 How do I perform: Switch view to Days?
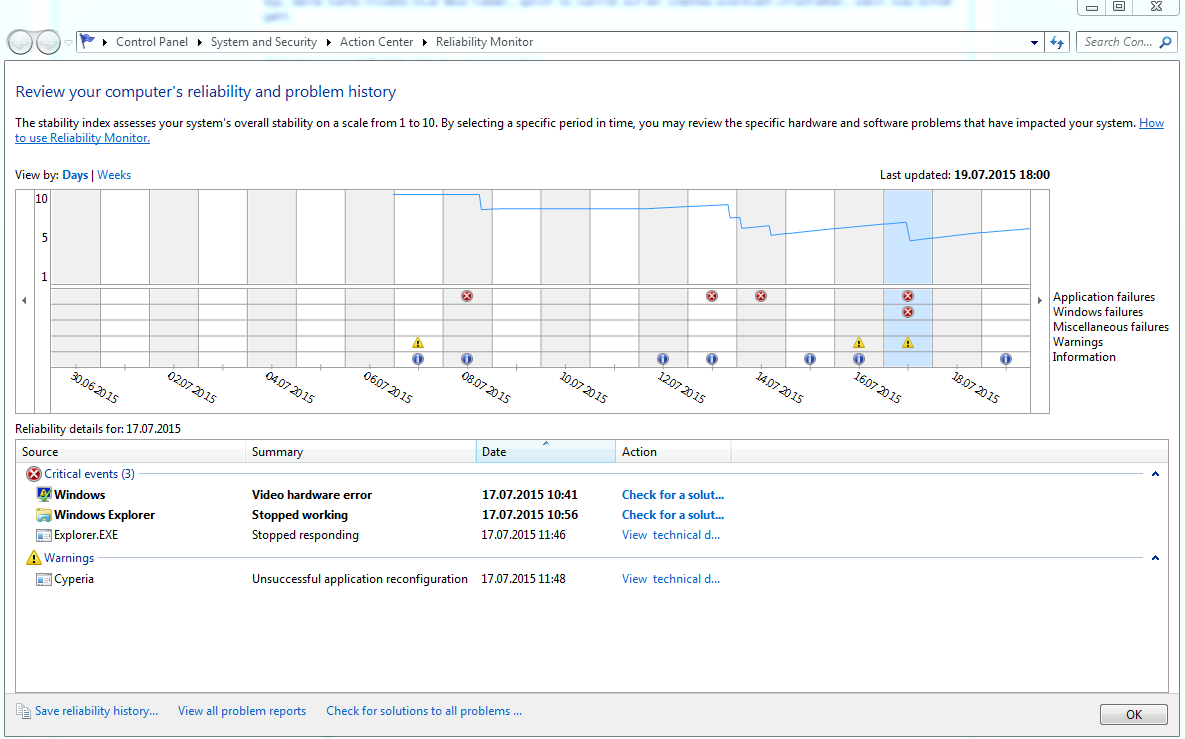75,175
